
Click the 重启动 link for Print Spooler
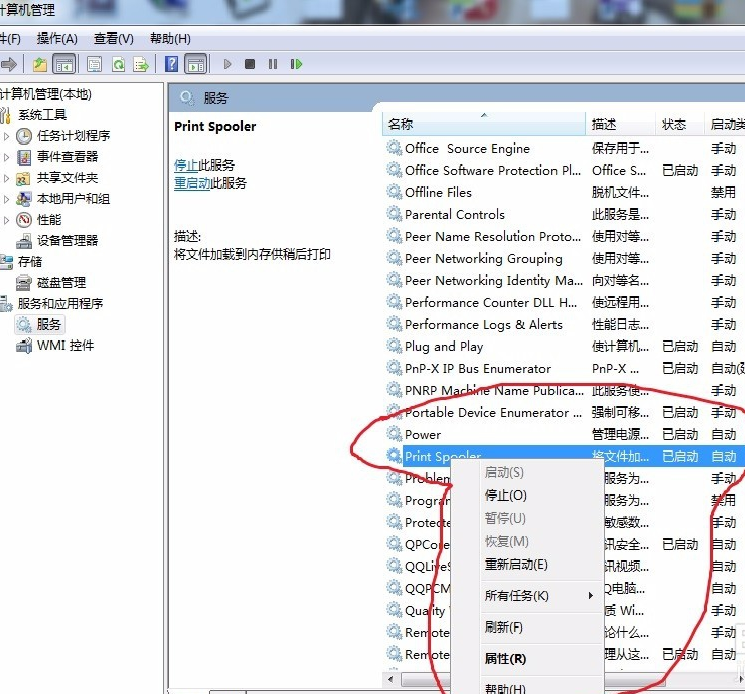[192, 184]
